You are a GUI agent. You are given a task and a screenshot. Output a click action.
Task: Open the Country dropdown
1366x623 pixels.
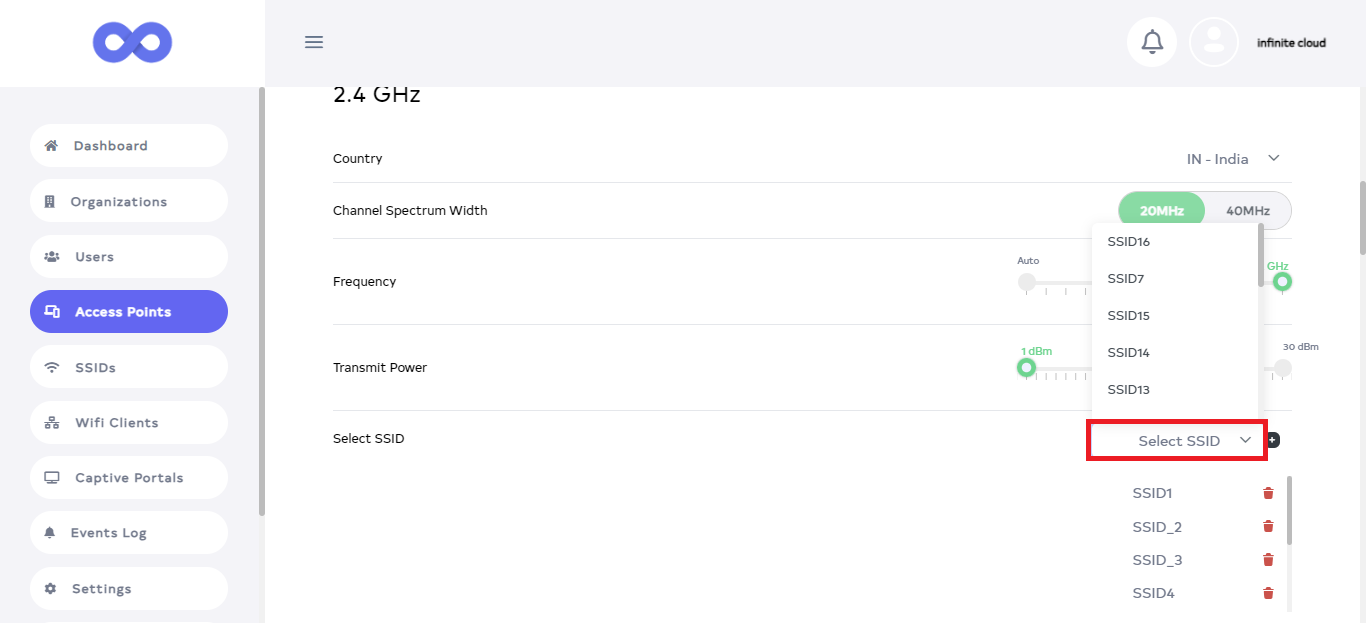click(x=1230, y=159)
